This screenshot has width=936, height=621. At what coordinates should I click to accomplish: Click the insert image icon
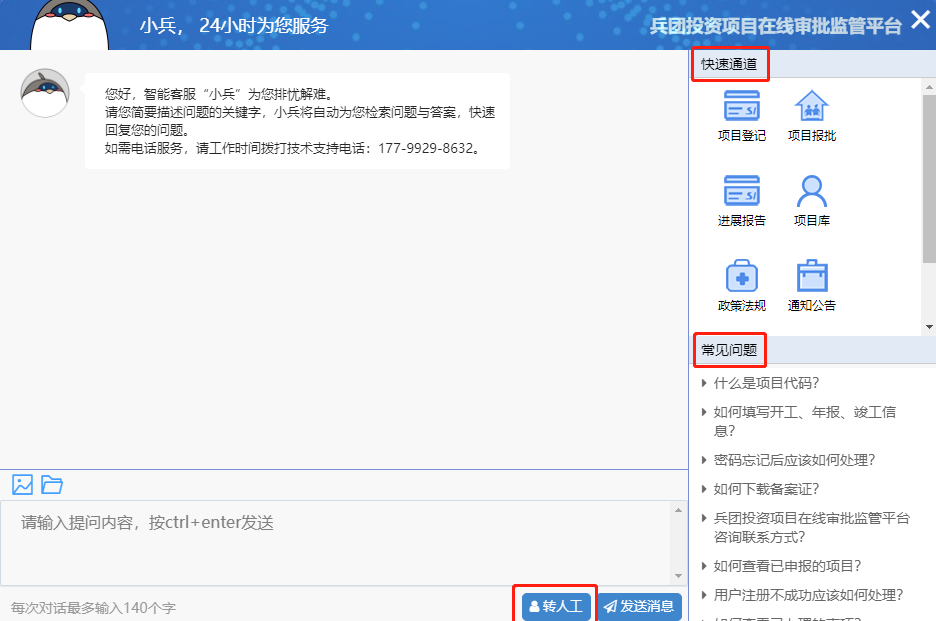[23, 485]
